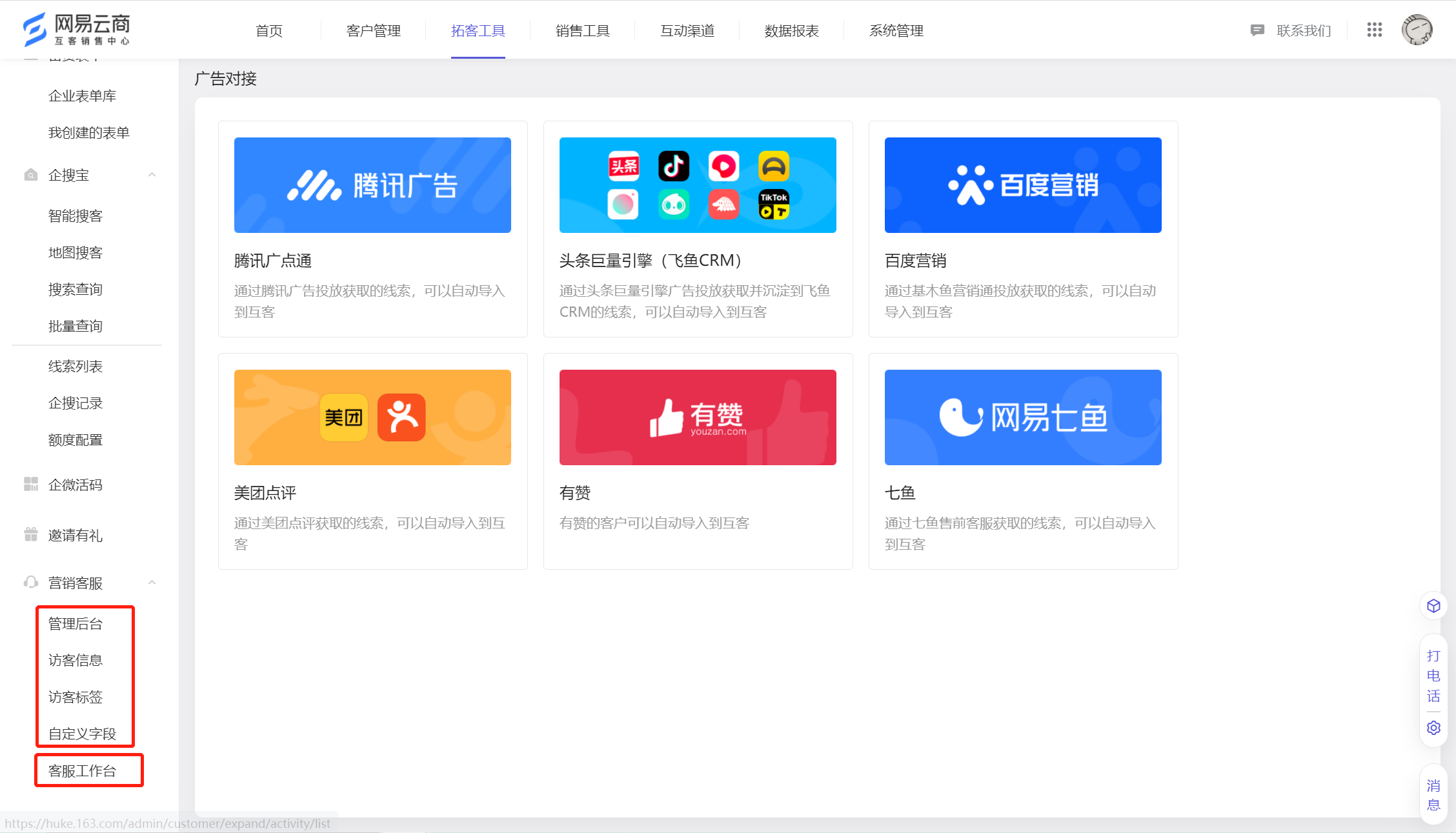
Task: Open the 百度营销 banner card
Action: (1023, 185)
